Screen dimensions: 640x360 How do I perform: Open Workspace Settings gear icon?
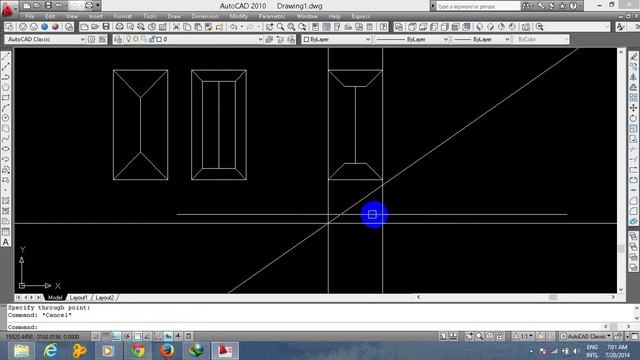pos(91,40)
